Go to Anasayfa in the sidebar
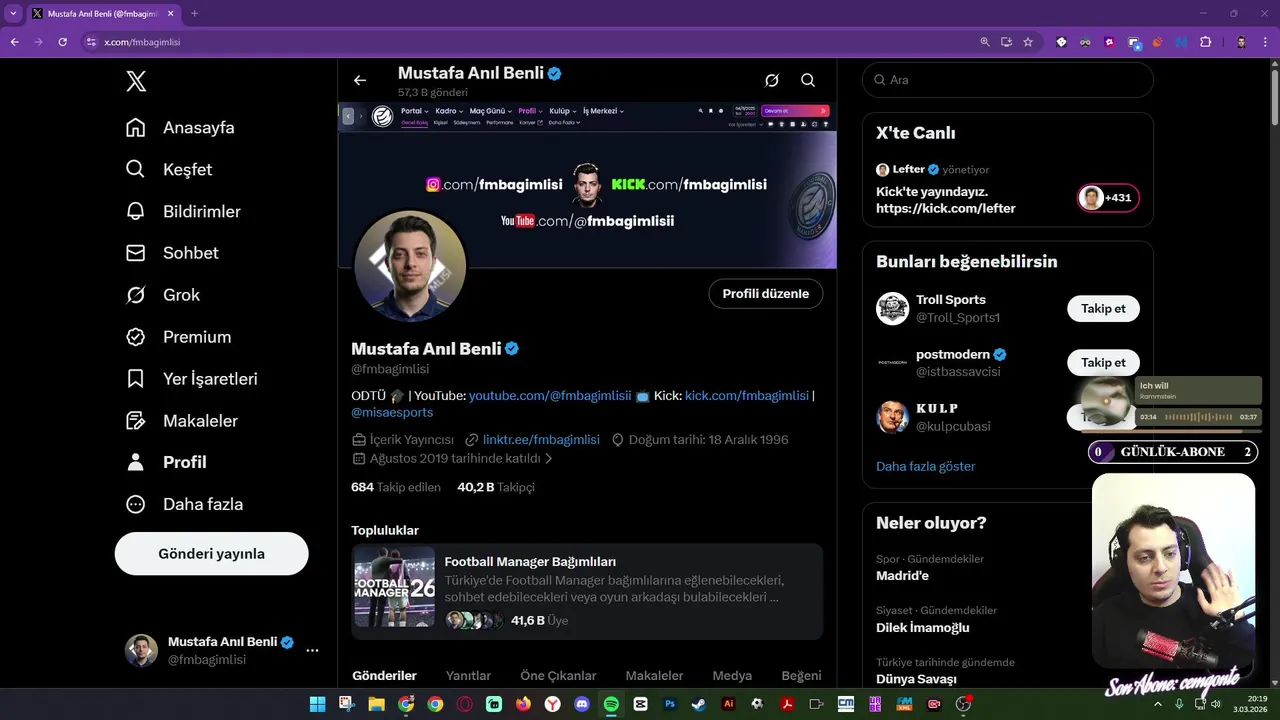 180,128
